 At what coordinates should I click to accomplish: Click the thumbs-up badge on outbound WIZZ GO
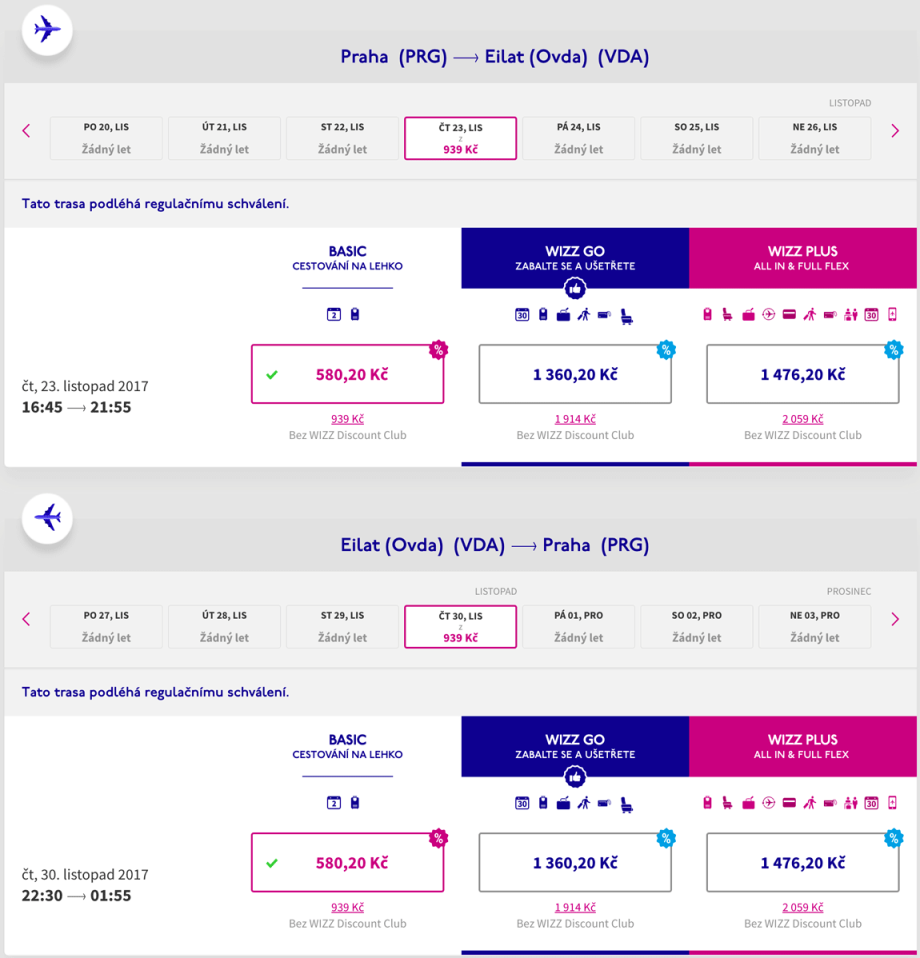pos(575,289)
